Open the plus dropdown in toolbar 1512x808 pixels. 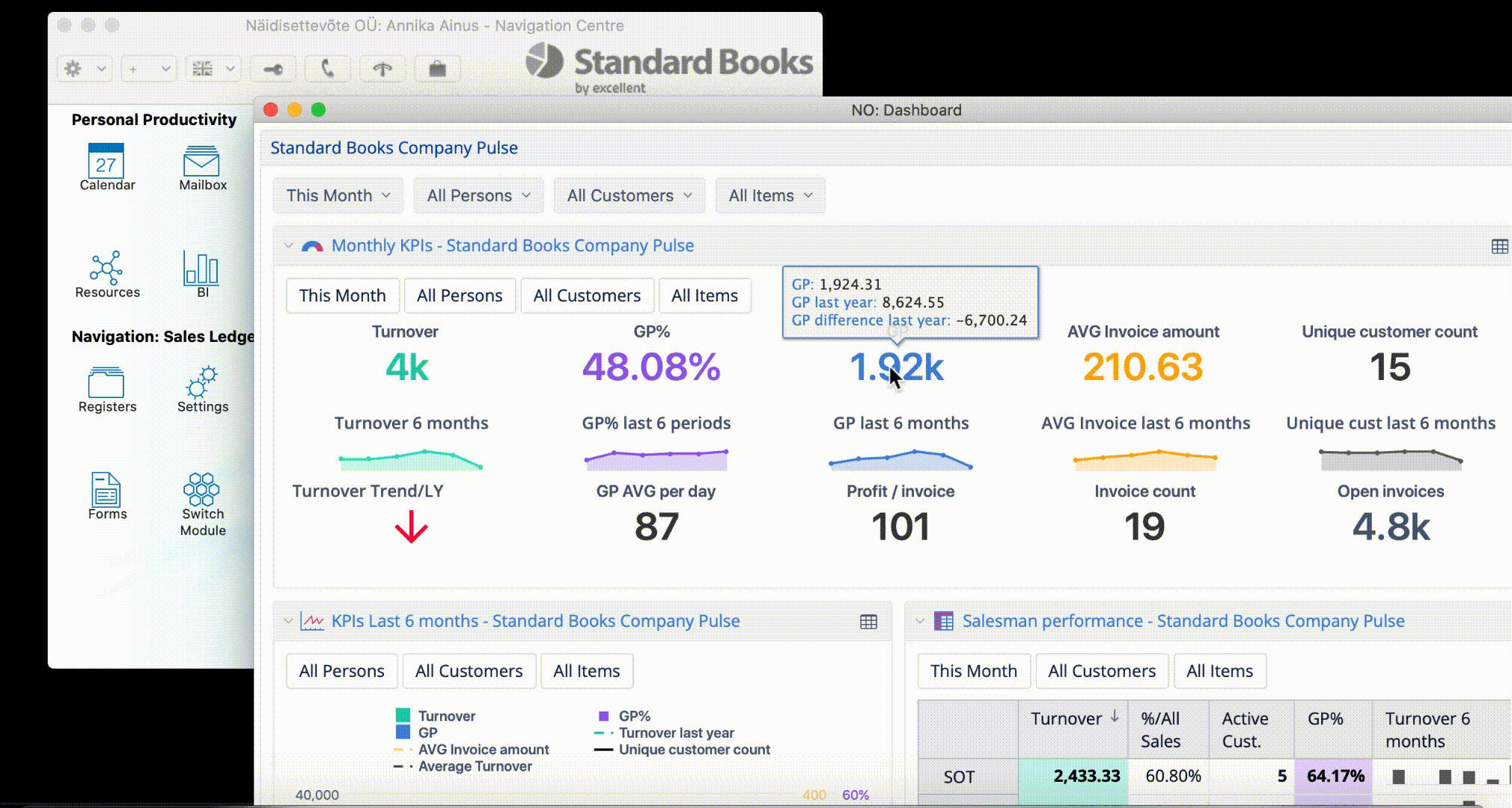[148, 69]
